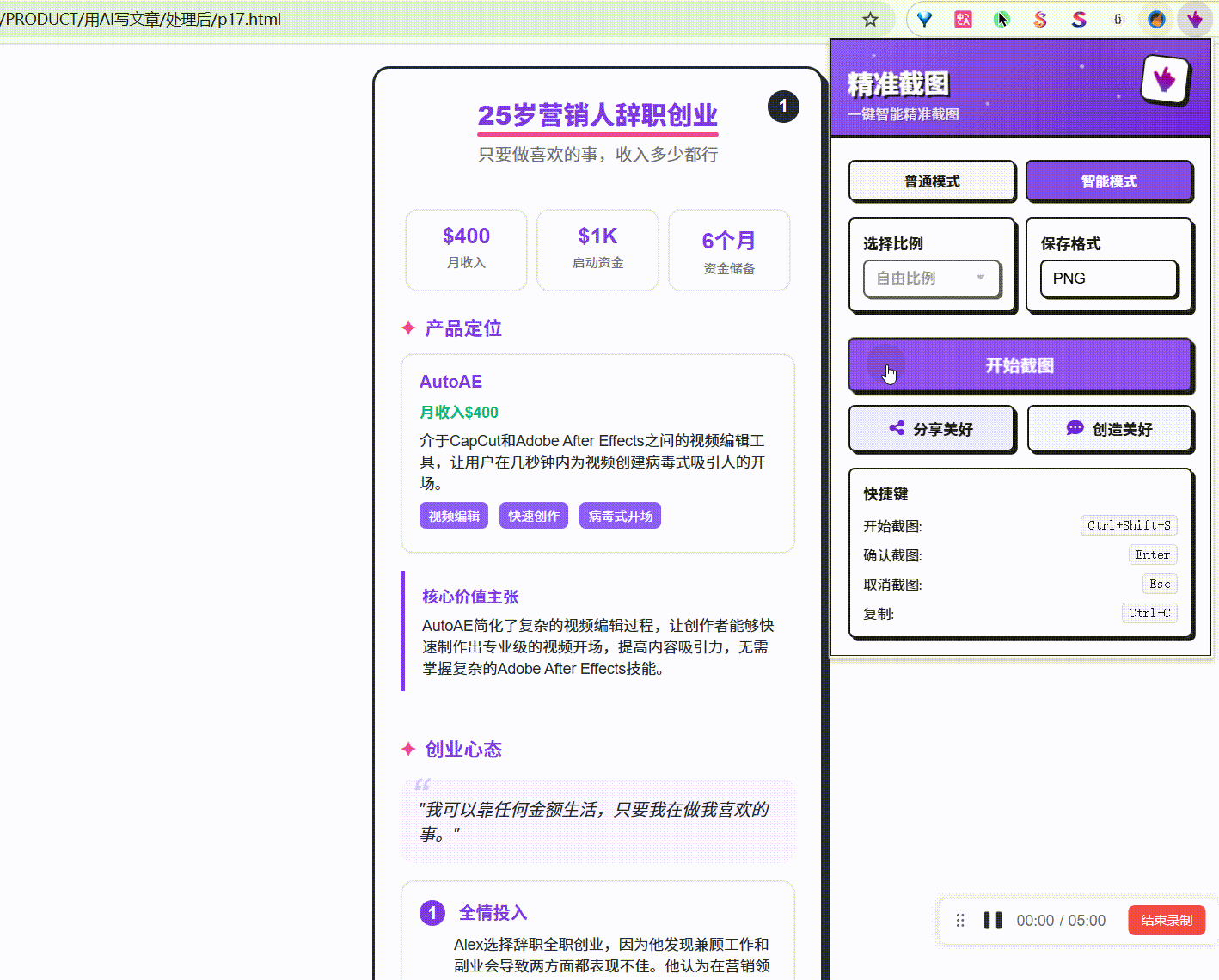Click the 25岁营销人辞职创业 title
This screenshot has height=980, width=1219.
click(x=597, y=115)
